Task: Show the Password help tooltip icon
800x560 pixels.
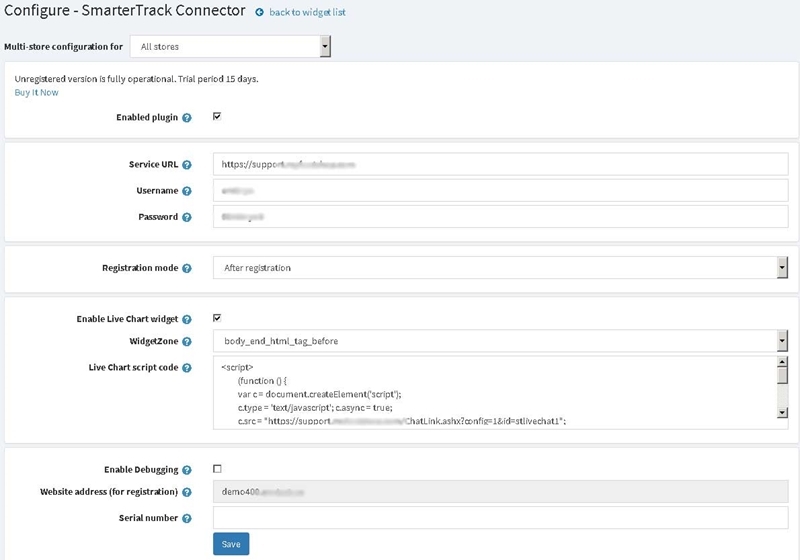Action: (x=187, y=217)
